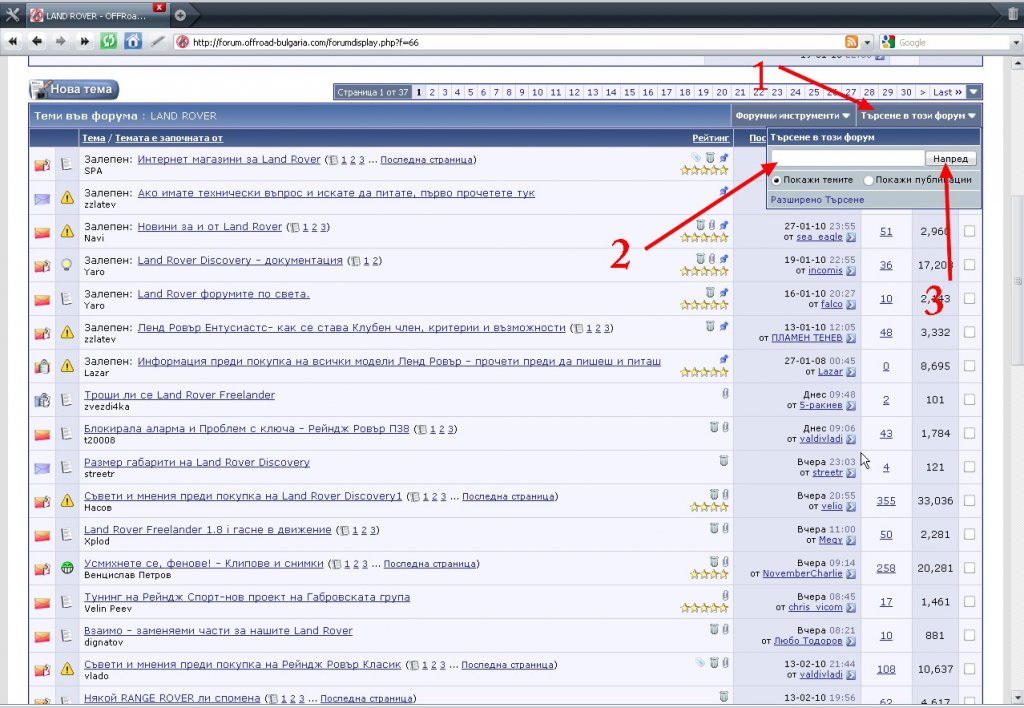Open the 'Разширено Търсене' advanced search link
This screenshot has width=1024, height=708.
click(x=816, y=200)
